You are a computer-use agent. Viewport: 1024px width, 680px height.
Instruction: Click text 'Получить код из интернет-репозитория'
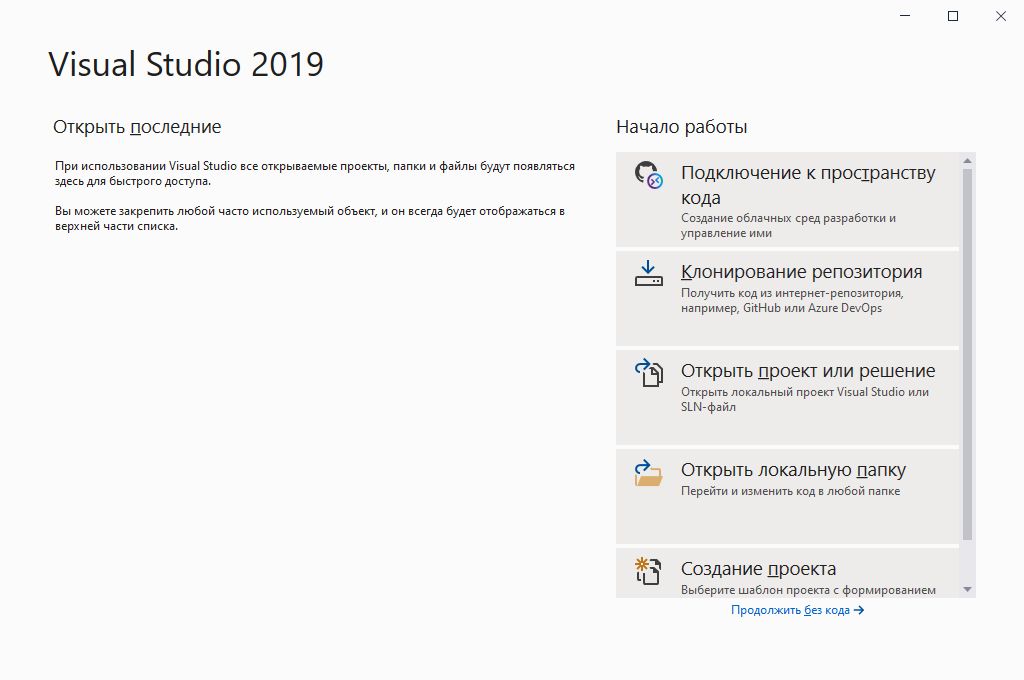792,293
